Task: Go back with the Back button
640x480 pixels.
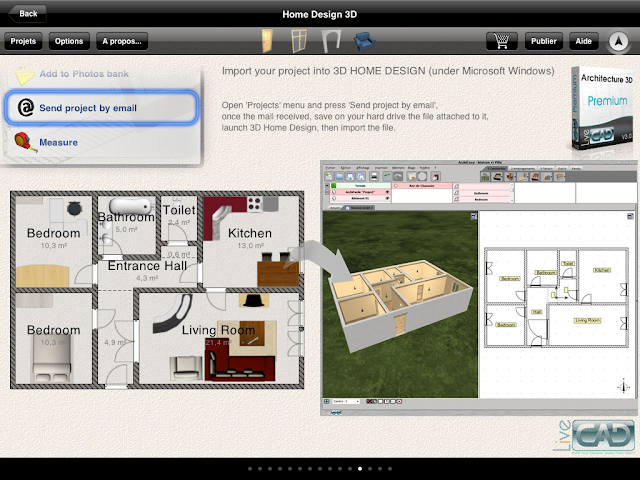Action: [x=27, y=13]
